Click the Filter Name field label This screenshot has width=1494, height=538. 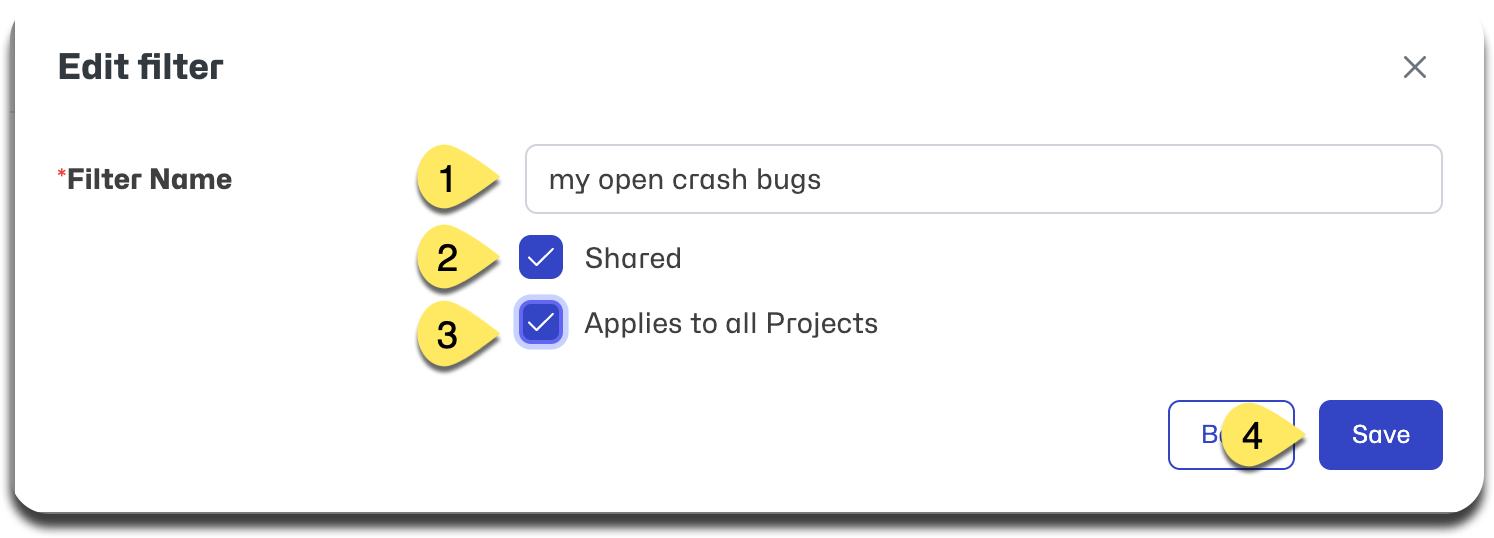(149, 179)
